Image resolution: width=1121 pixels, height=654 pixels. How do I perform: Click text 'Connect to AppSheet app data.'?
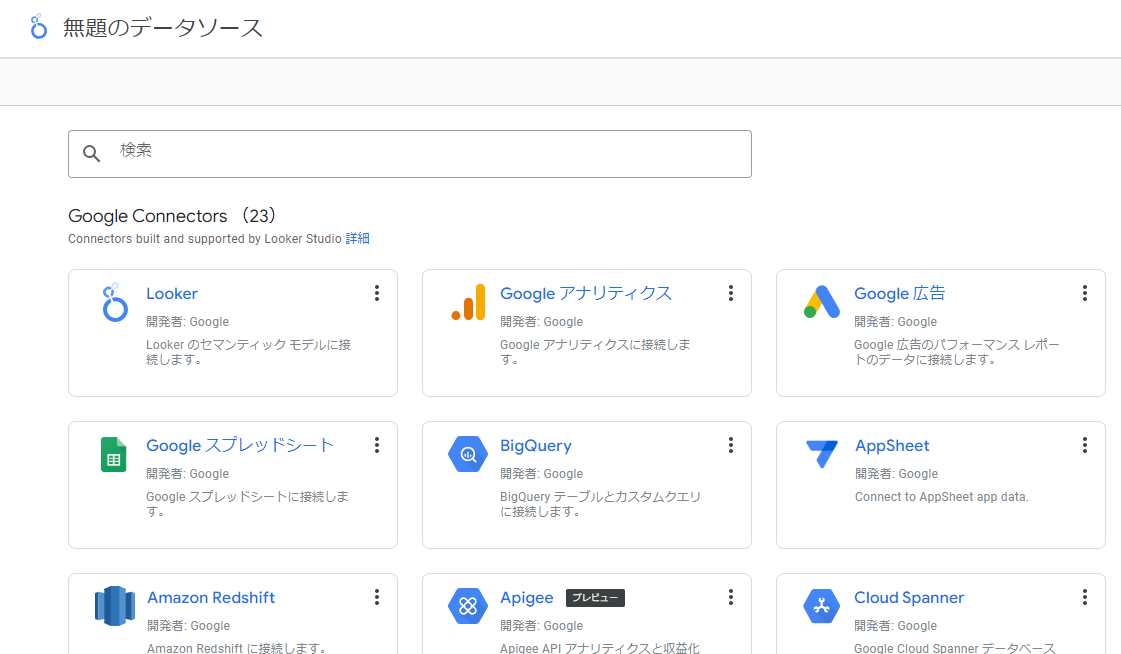click(x=942, y=497)
